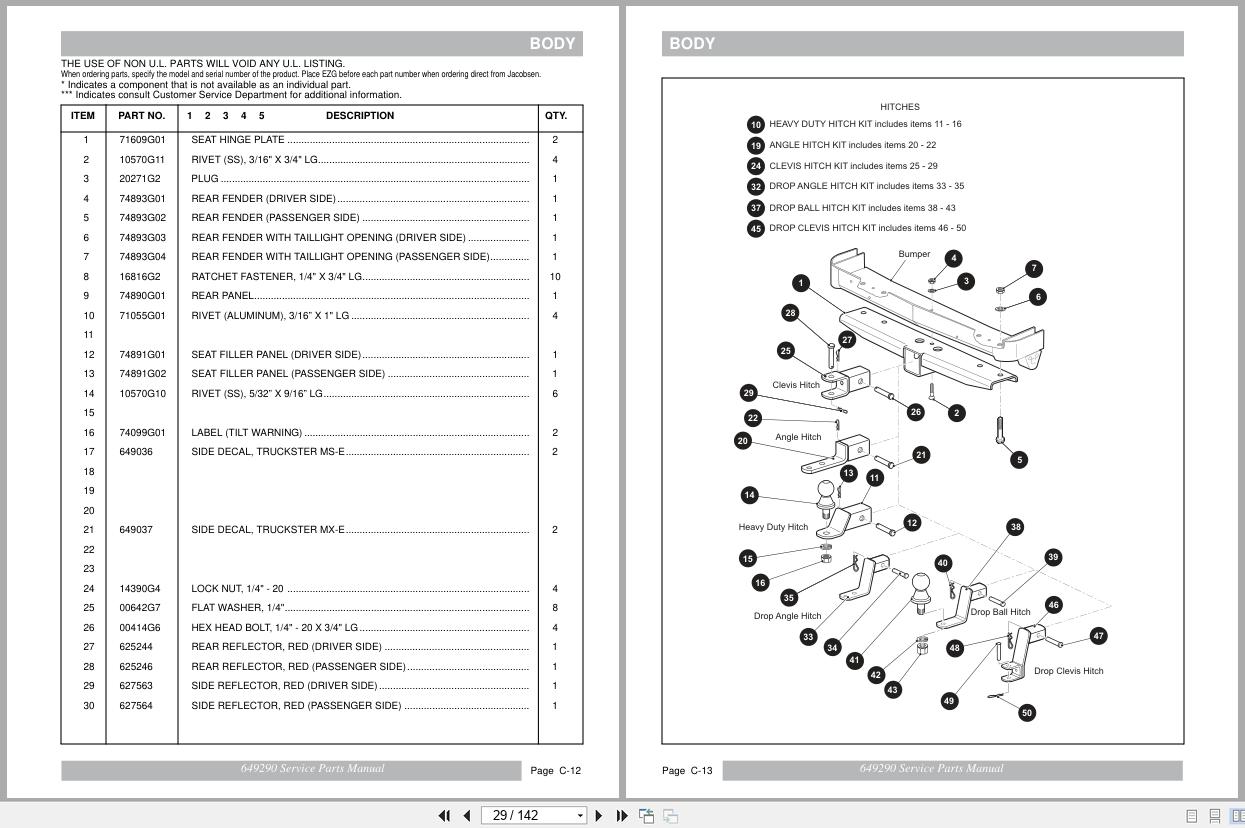Click 'SEAT FILLER PANEL (DRIVER SIDE)' text
This screenshot has height=828, width=1245.
point(276,355)
